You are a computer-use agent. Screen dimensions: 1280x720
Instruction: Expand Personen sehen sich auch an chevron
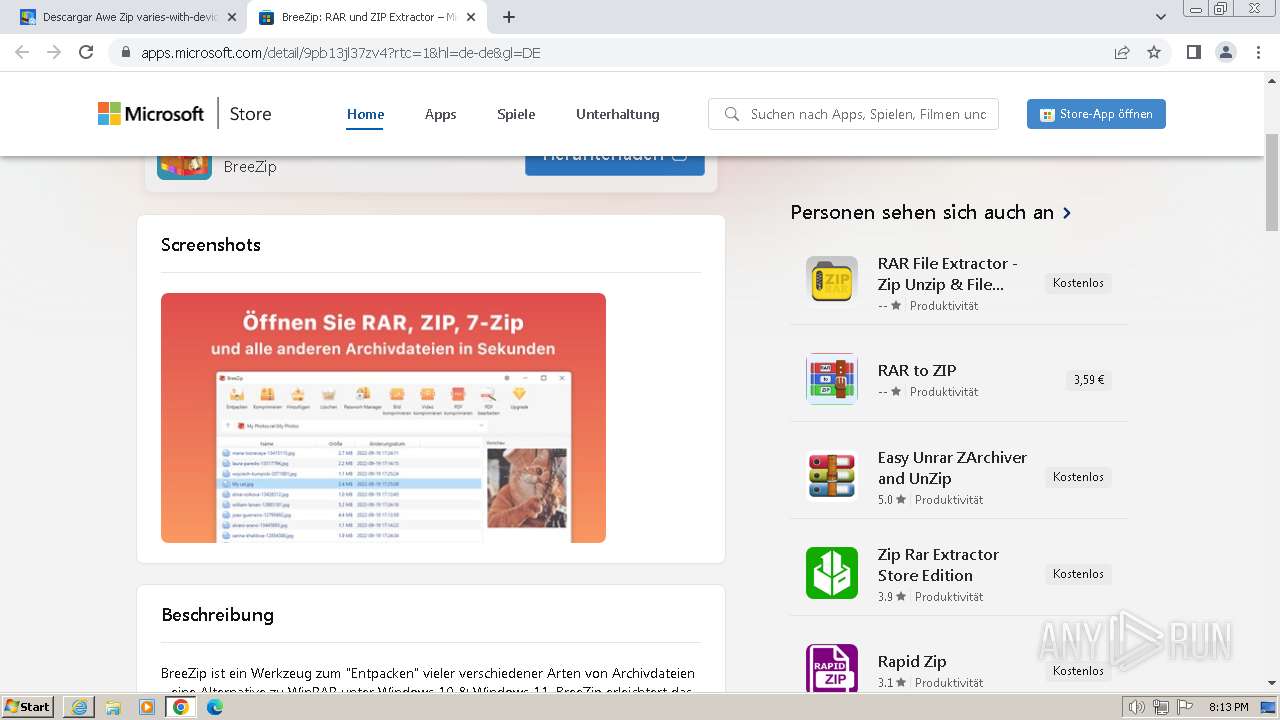[1067, 213]
